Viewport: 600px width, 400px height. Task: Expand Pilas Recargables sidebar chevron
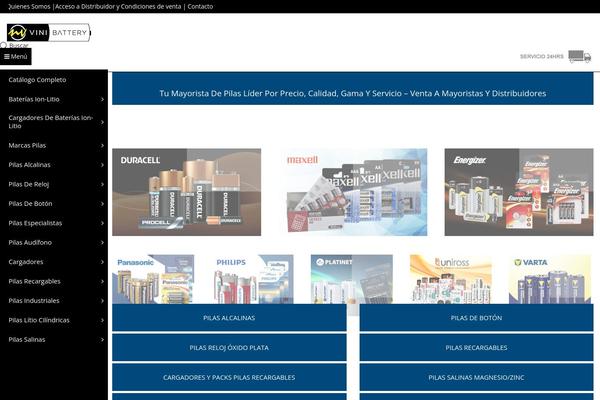[x=102, y=281]
